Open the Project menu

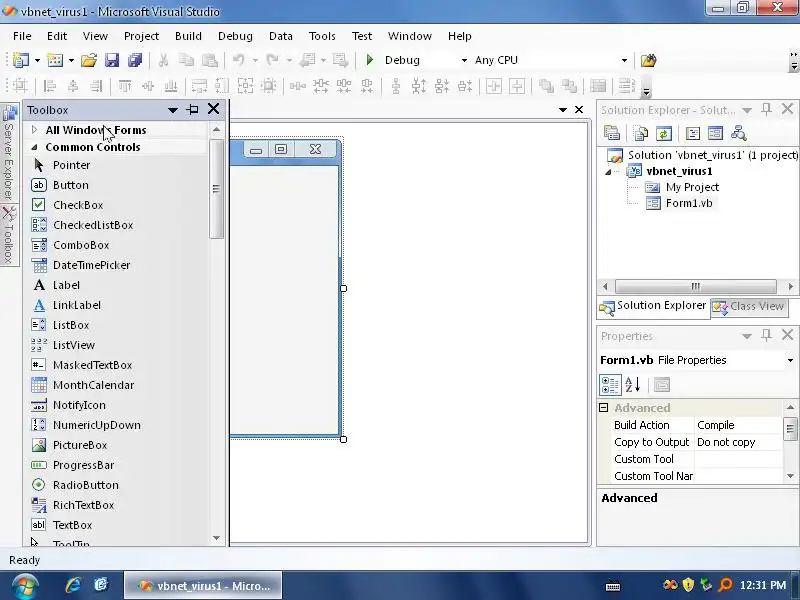(x=141, y=36)
